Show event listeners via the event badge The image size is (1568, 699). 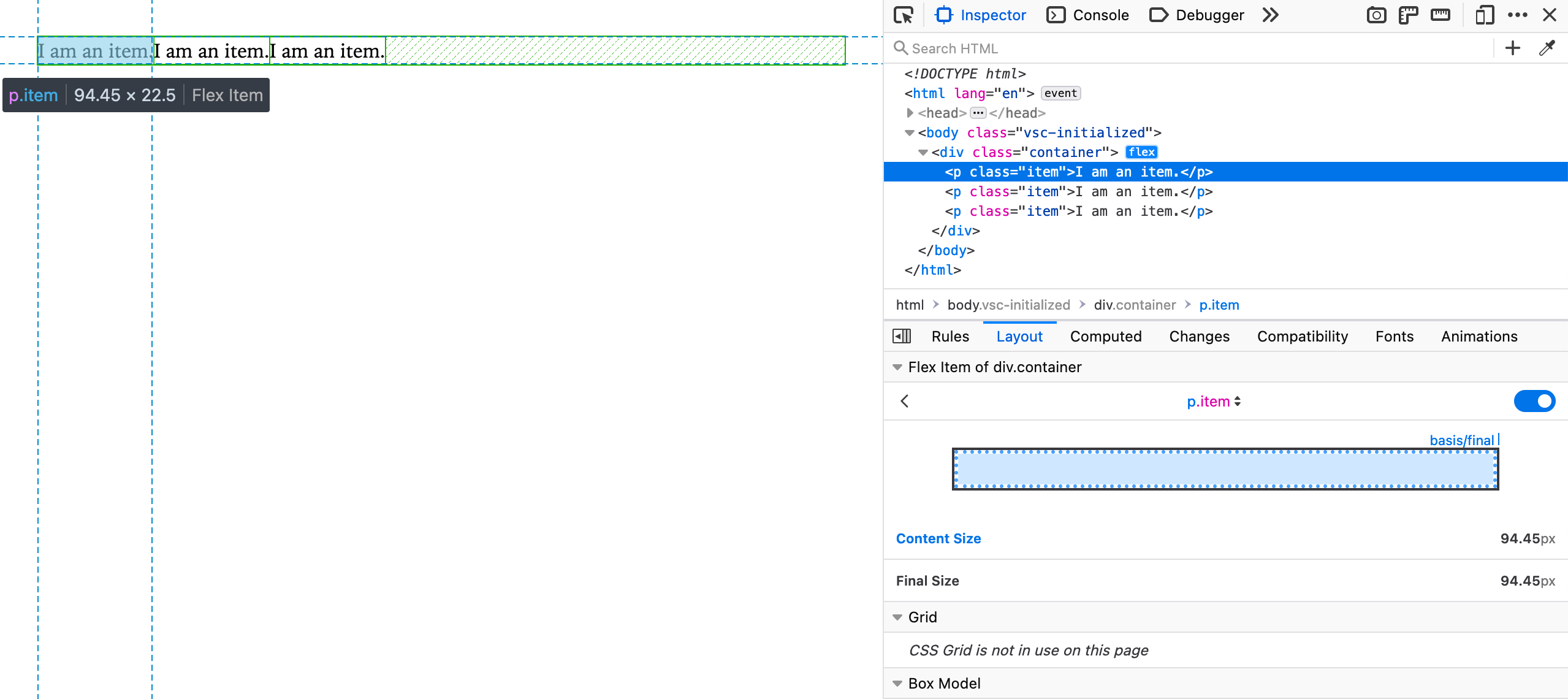[x=1060, y=93]
